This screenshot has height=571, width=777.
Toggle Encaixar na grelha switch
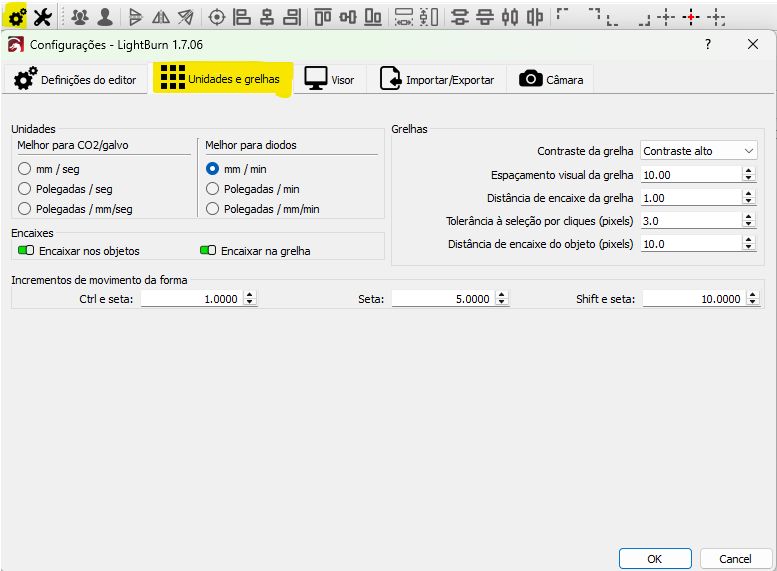coord(208,251)
